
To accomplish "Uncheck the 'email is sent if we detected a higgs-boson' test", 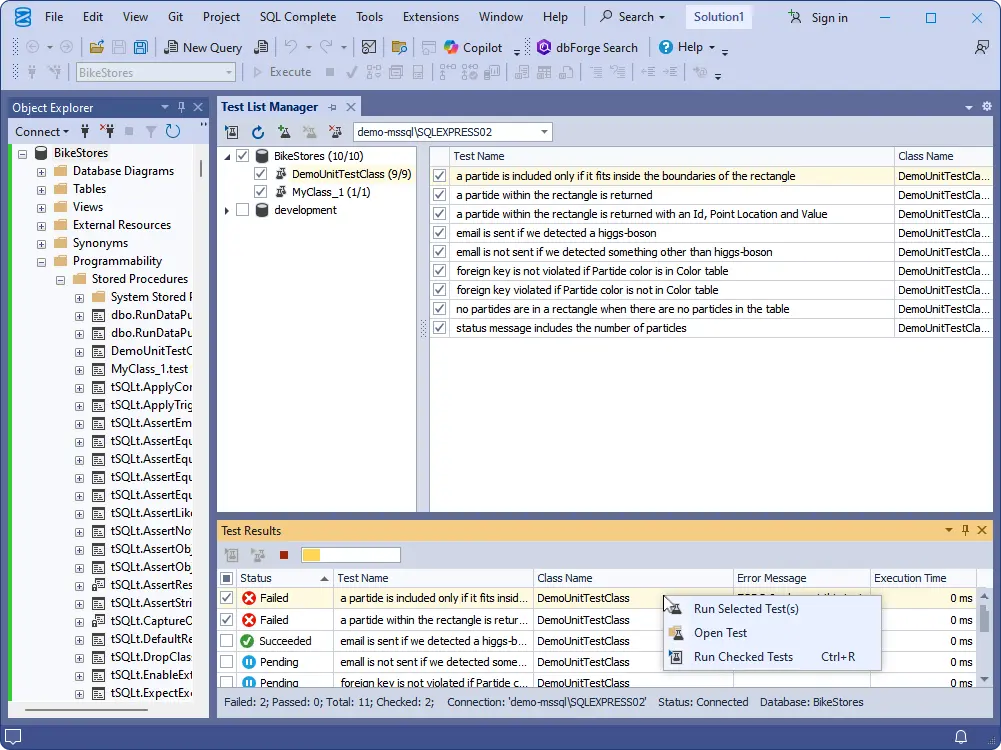I will point(439,232).
